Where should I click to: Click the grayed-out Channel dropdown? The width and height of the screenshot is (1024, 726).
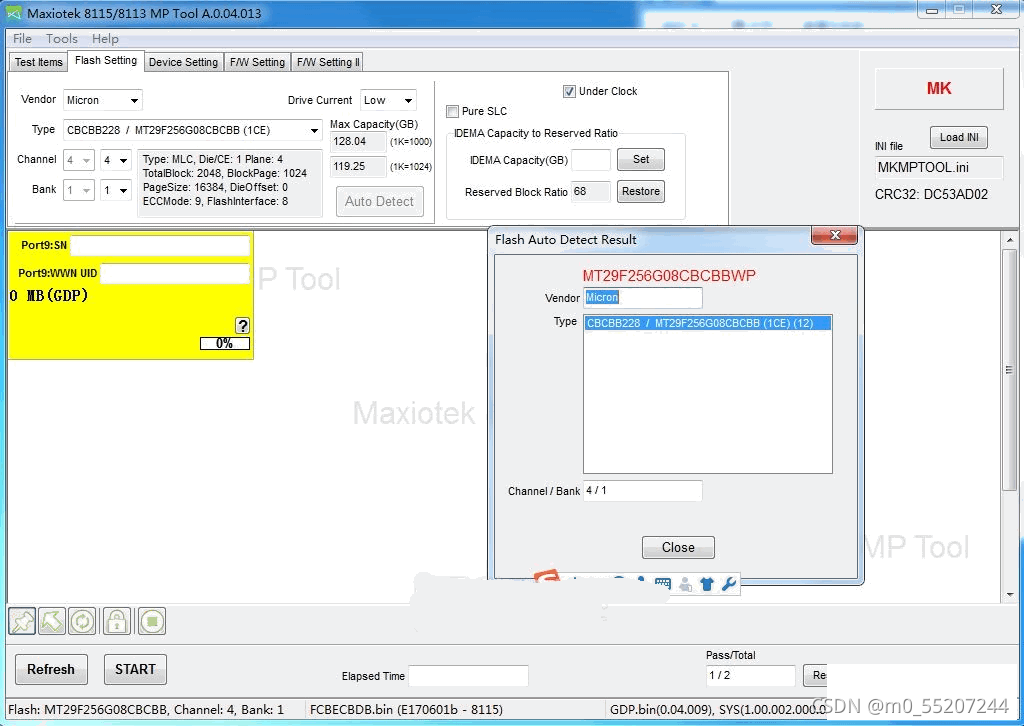pos(78,160)
